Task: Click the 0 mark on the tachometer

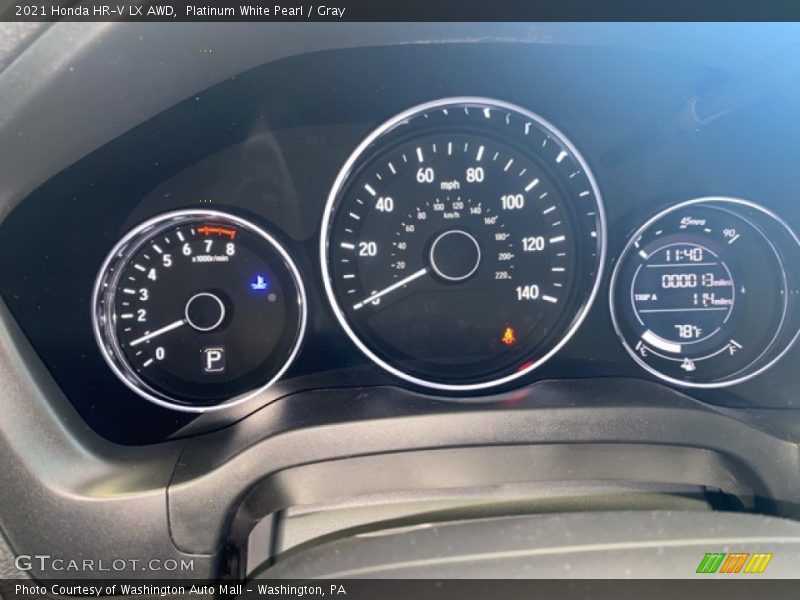Action: point(160,353)
